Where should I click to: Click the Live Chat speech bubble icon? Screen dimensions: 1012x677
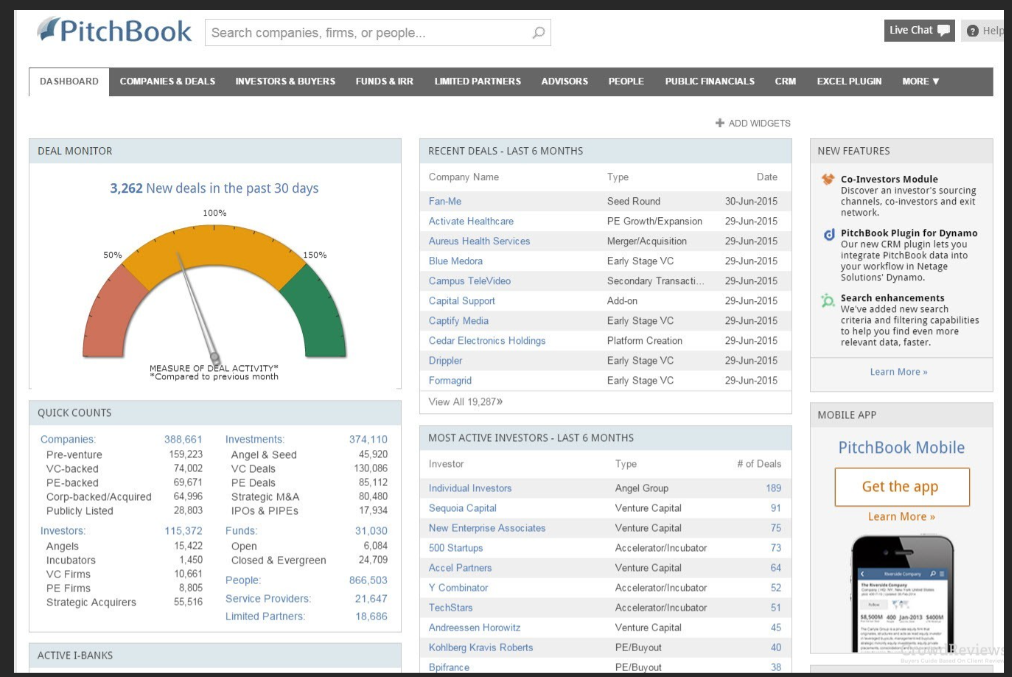944,30
